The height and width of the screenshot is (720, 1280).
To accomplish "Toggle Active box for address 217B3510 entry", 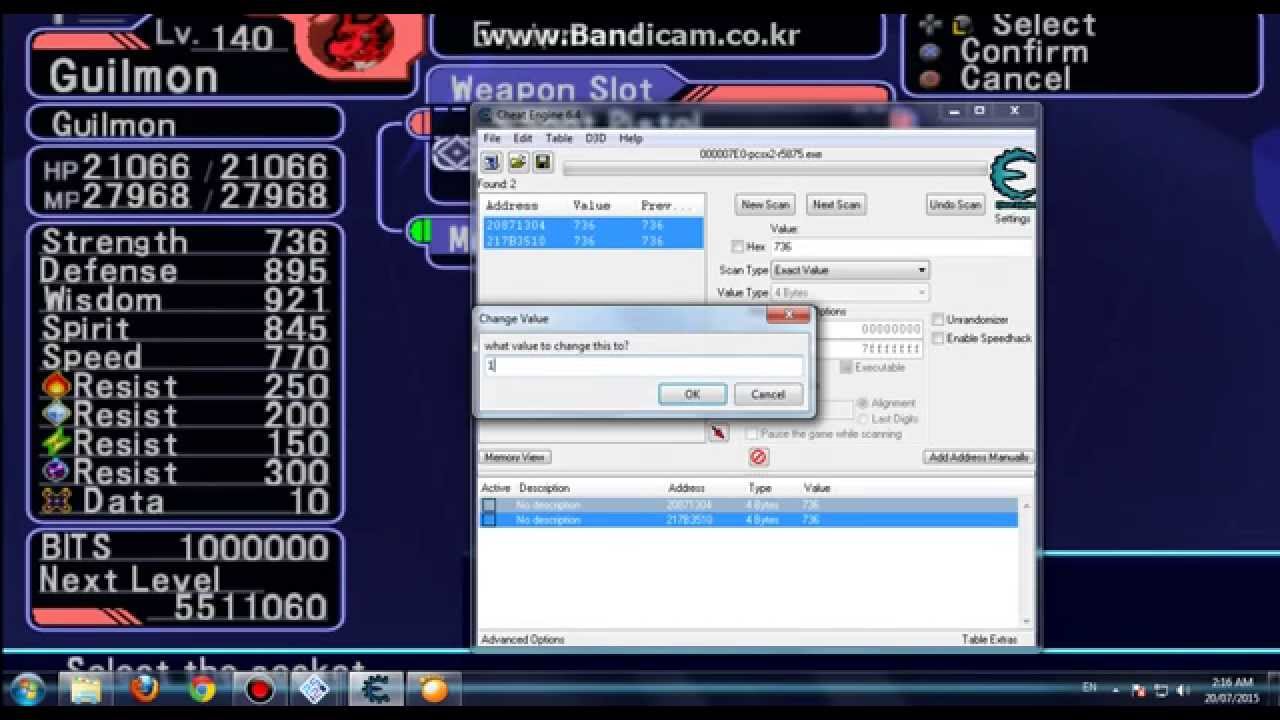I will click(489, 520).
